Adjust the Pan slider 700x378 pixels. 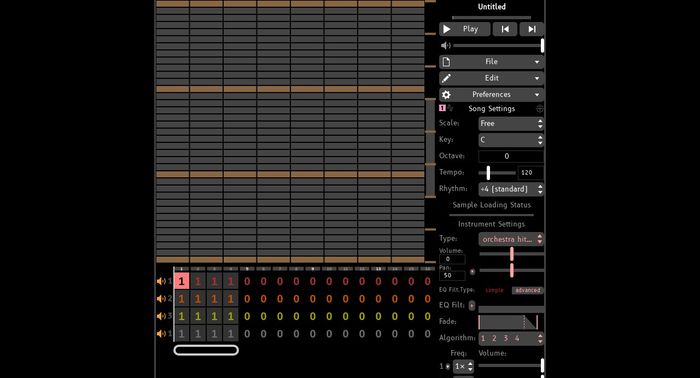point(511,270)
